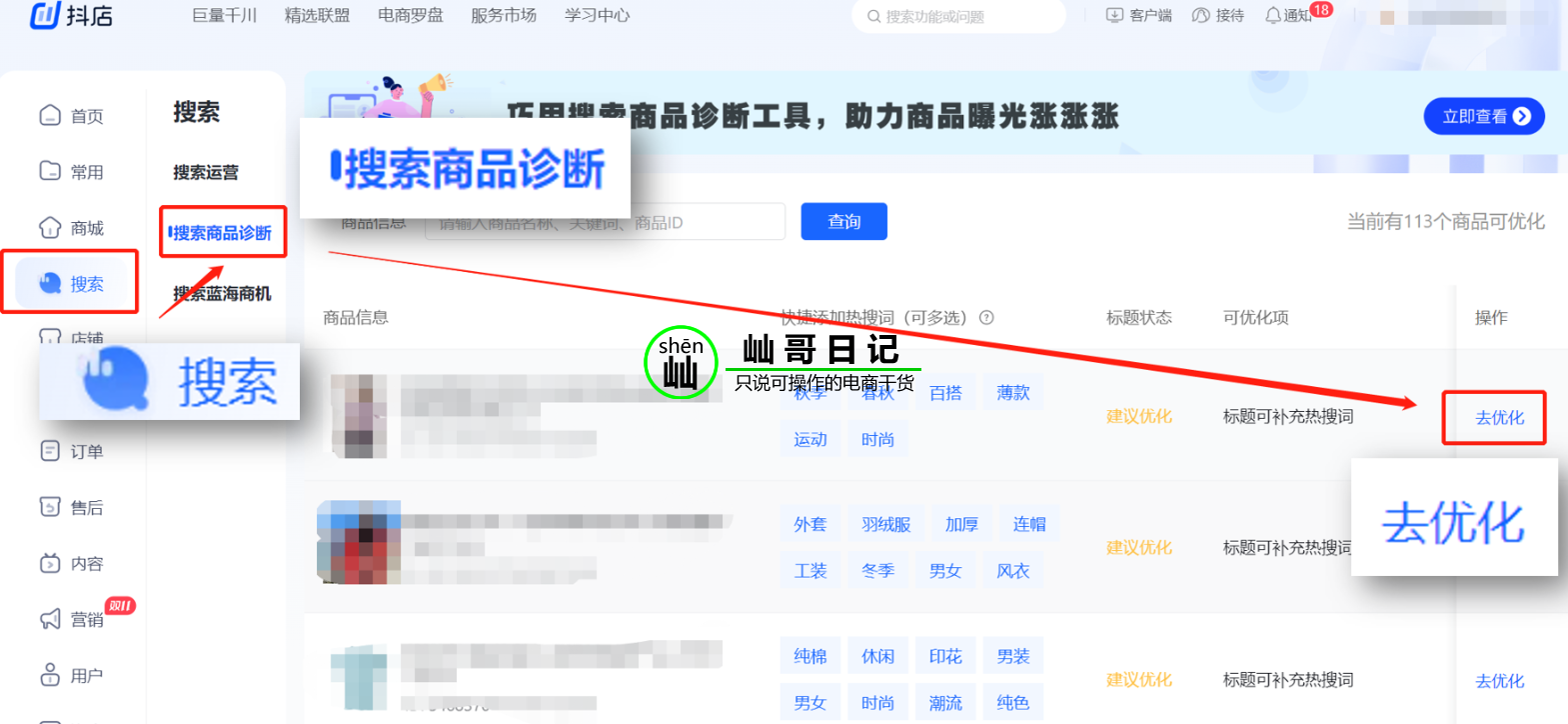Open product thumbnail in the 纯棉 row
This screenshot has height=724, width=1568.
coord(359,678)
